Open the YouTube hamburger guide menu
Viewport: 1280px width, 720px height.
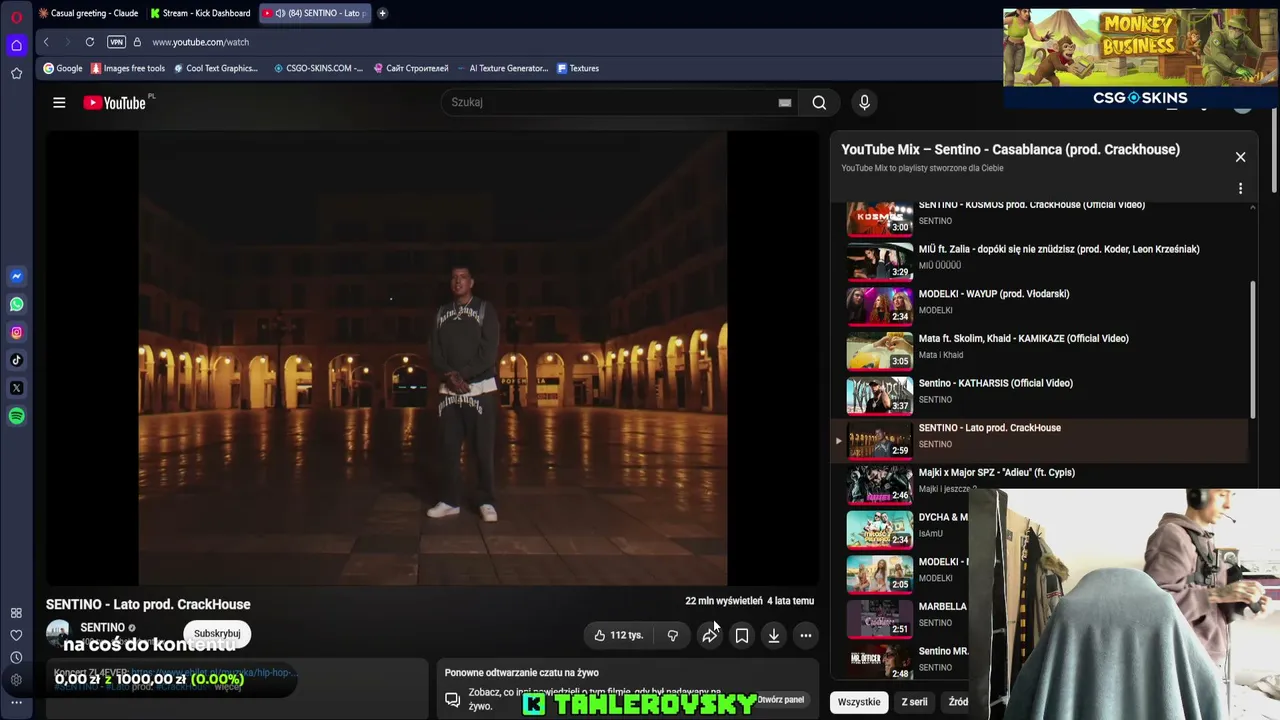(59, 102)
